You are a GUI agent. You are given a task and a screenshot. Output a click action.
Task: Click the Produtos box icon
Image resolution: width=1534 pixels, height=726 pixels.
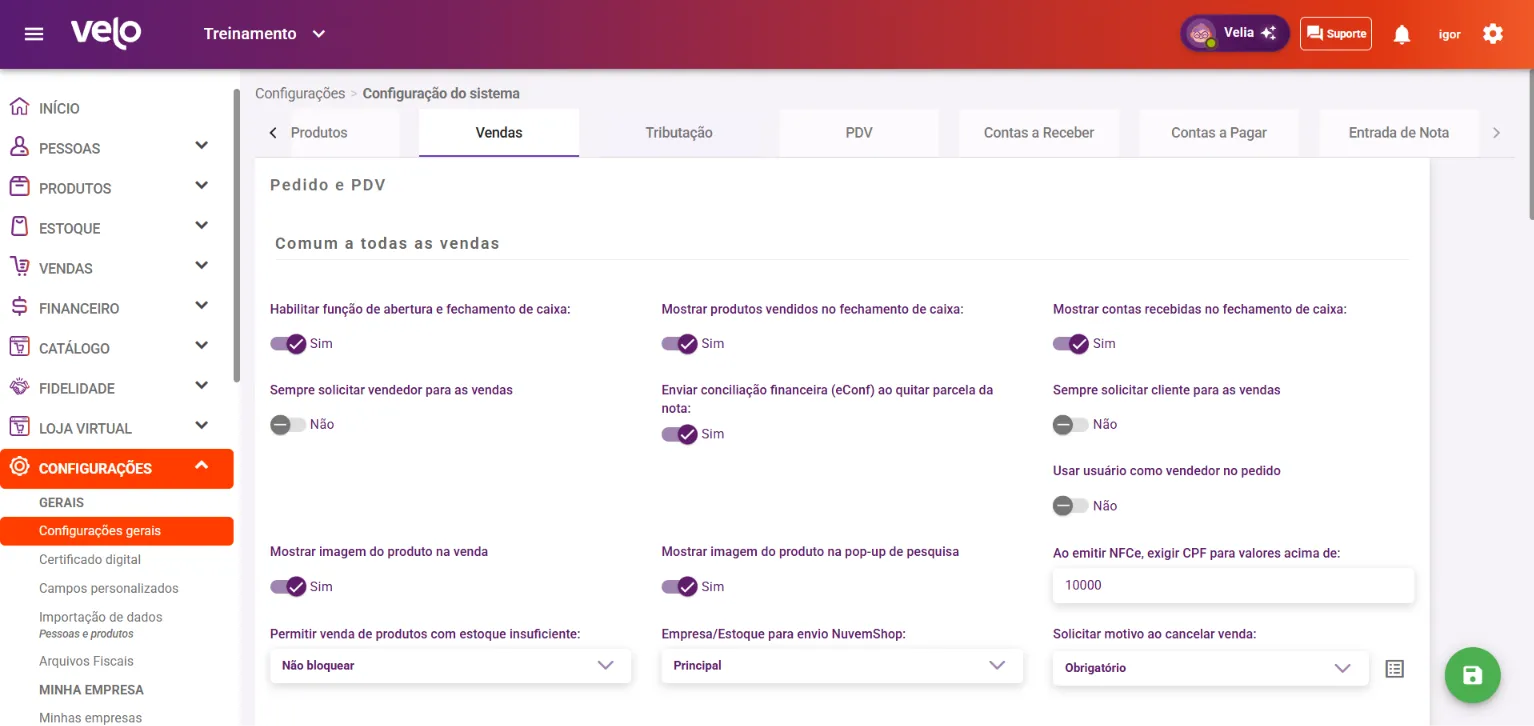click(19, 187)
